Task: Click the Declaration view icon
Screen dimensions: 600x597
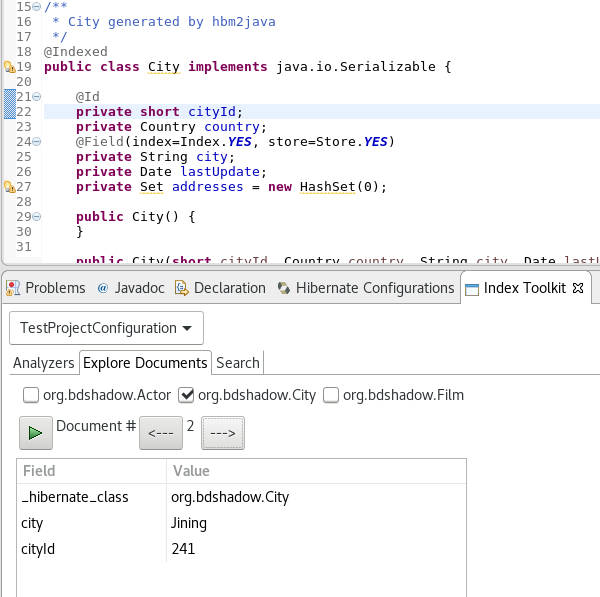Action: (181, 288)
